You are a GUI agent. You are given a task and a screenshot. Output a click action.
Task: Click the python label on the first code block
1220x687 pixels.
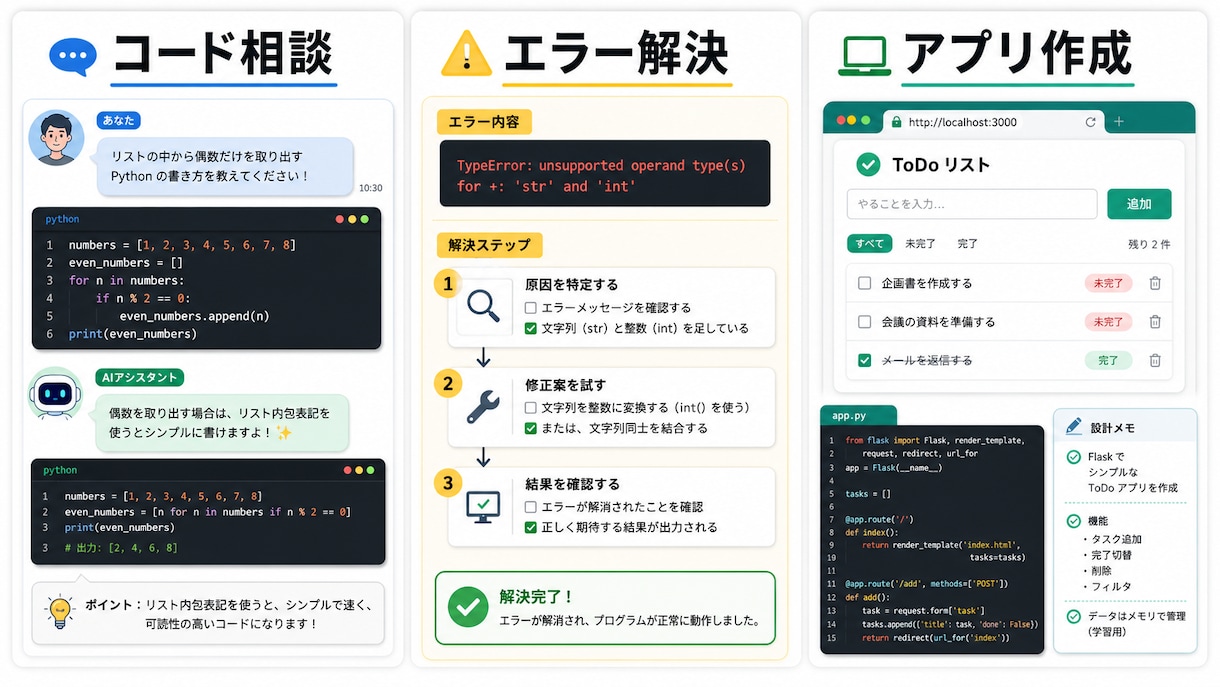point(62,219)
